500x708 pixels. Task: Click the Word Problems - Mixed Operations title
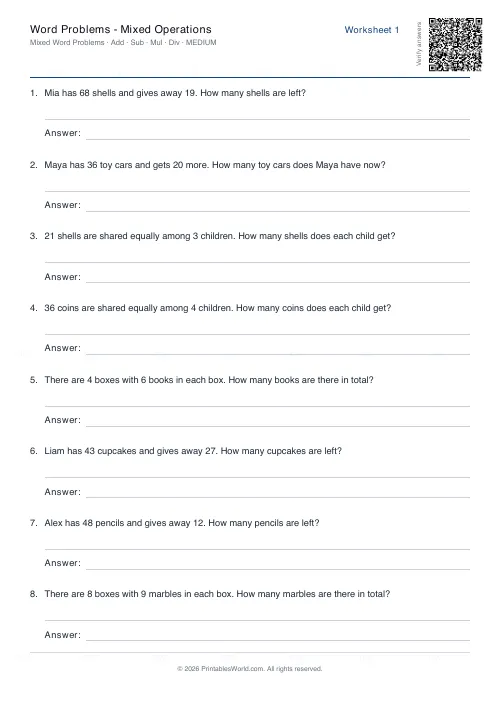(121, 29)
